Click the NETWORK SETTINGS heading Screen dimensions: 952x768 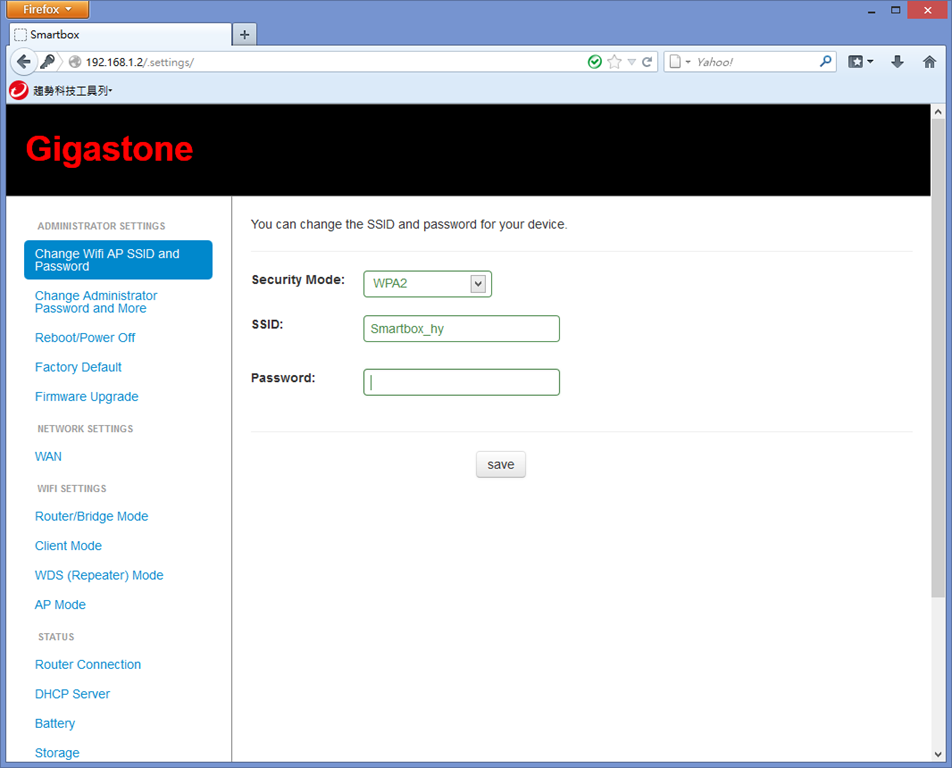tap(85, 429)
